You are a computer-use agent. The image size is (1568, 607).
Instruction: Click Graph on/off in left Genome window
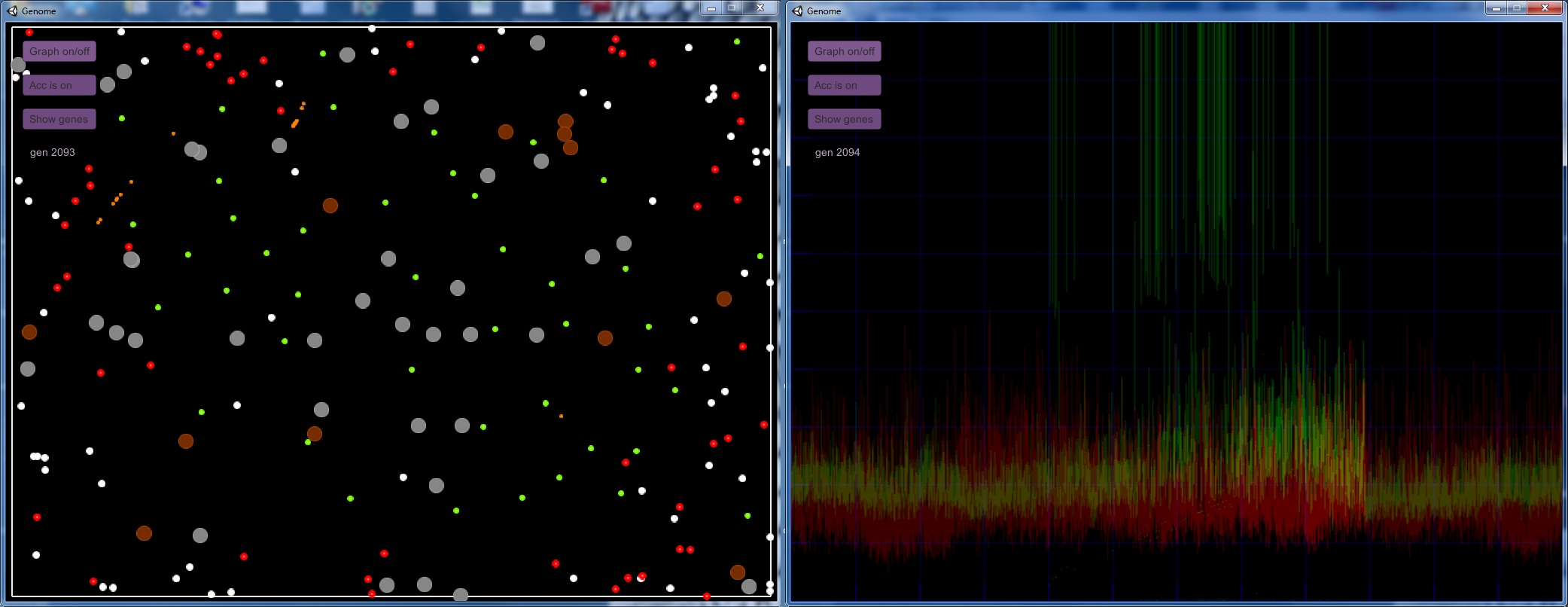pyautogui.click(x=59, y=51)
